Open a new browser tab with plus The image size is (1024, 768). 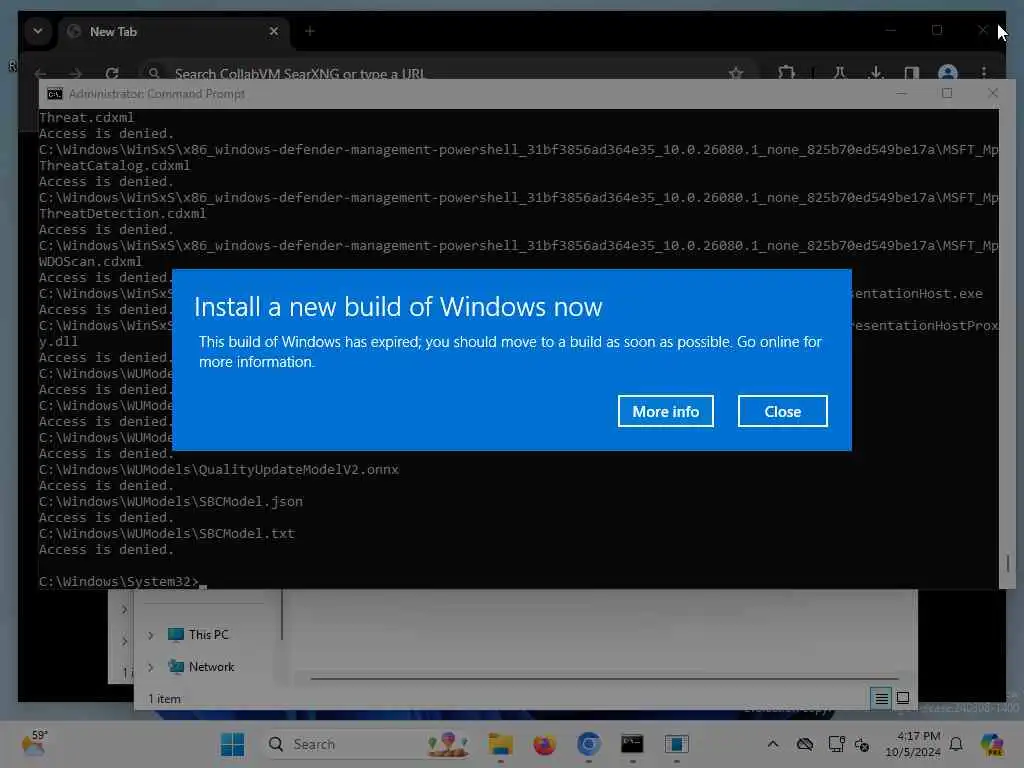pos(310,31)
